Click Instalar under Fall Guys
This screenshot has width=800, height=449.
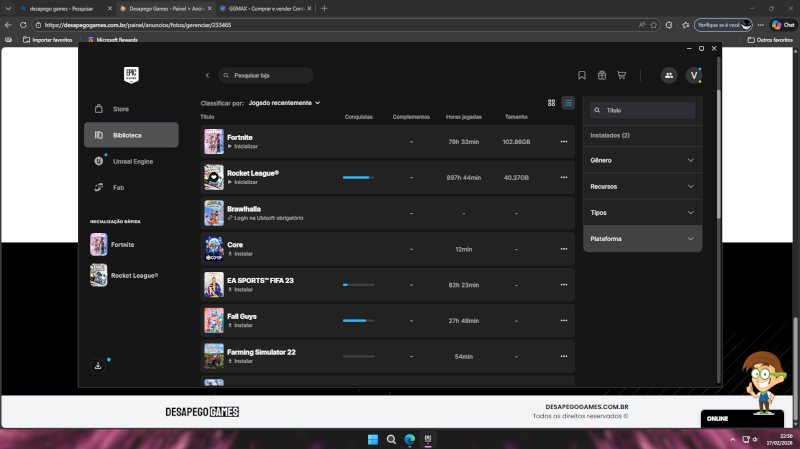243,325
